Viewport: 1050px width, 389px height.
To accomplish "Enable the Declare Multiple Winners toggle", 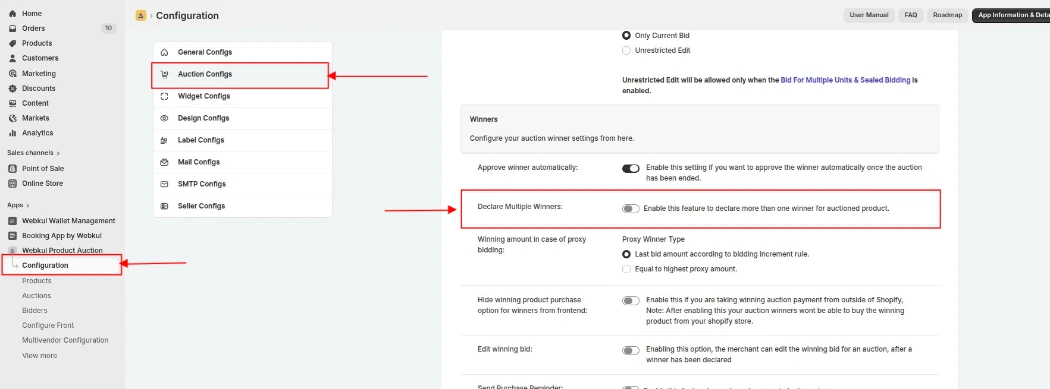I will pos(631,209).
